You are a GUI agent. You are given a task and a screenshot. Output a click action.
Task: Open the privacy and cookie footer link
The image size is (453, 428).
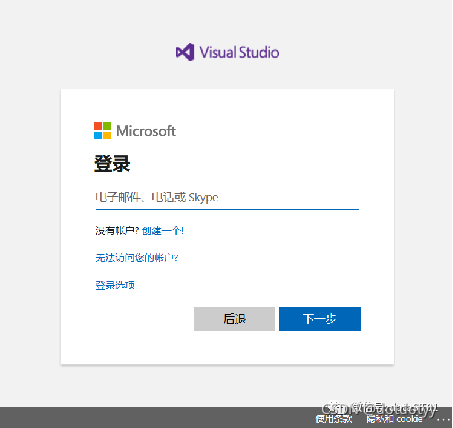pos(394,419)
